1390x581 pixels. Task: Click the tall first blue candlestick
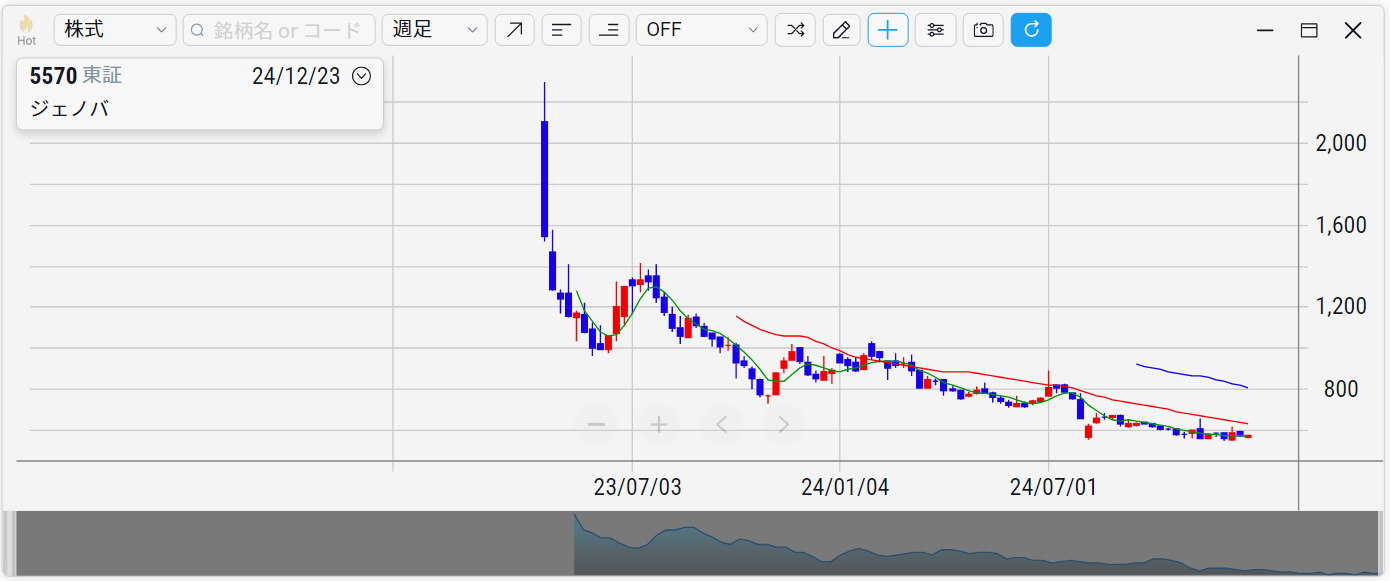tap(544, 178)
